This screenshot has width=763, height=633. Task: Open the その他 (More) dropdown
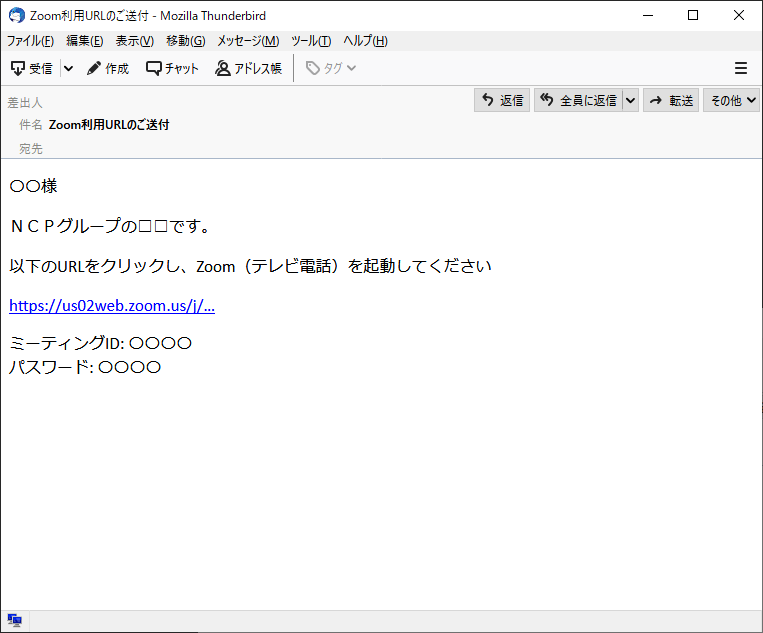point(732,100)
